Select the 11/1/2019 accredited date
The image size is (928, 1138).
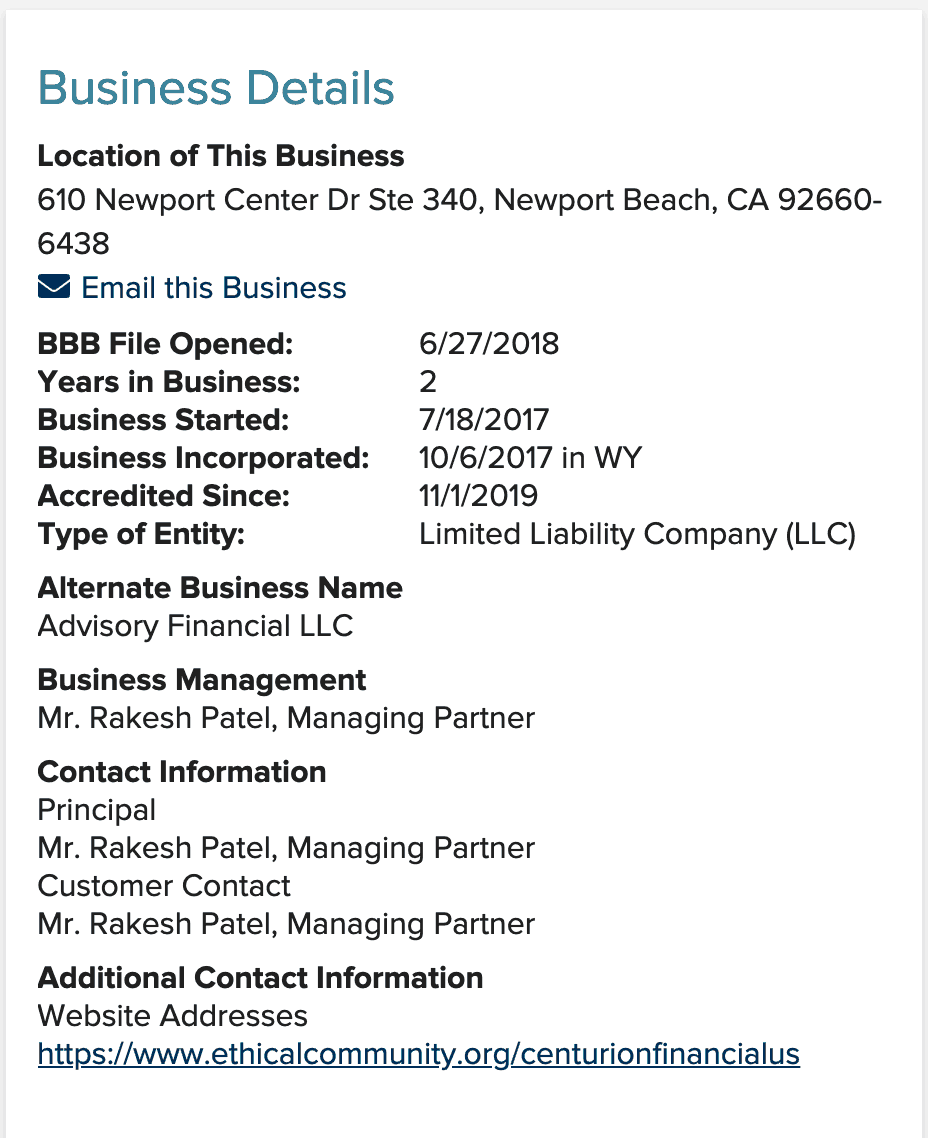click(478, 496)
